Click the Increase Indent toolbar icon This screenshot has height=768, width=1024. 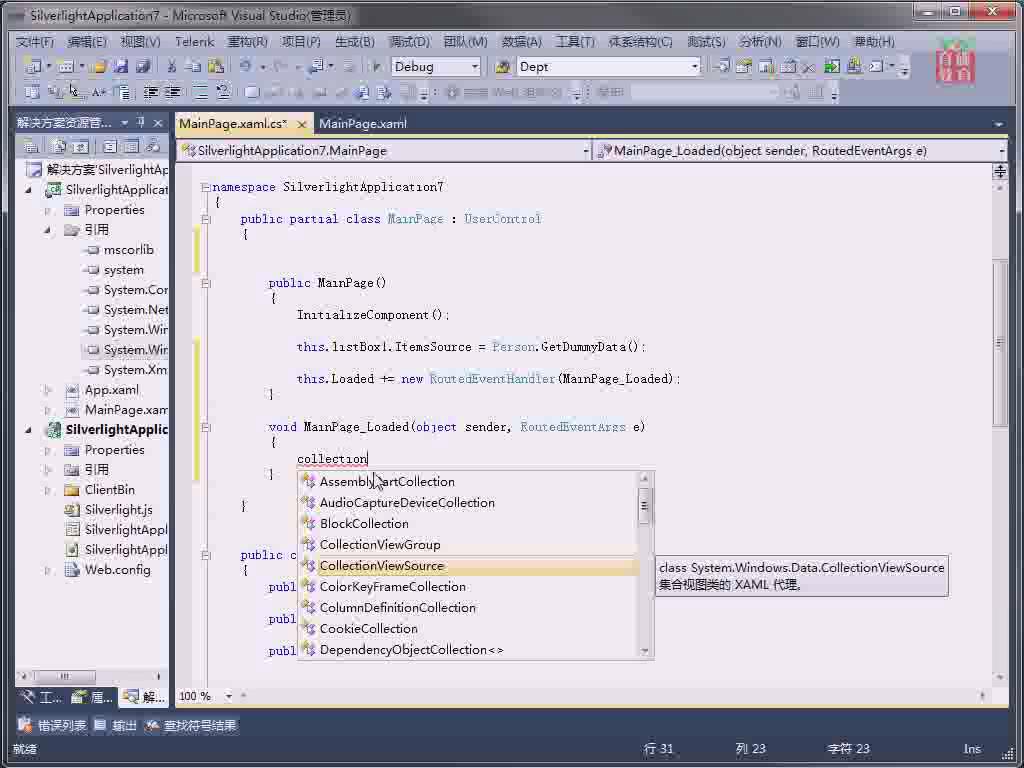pos(172,92)
